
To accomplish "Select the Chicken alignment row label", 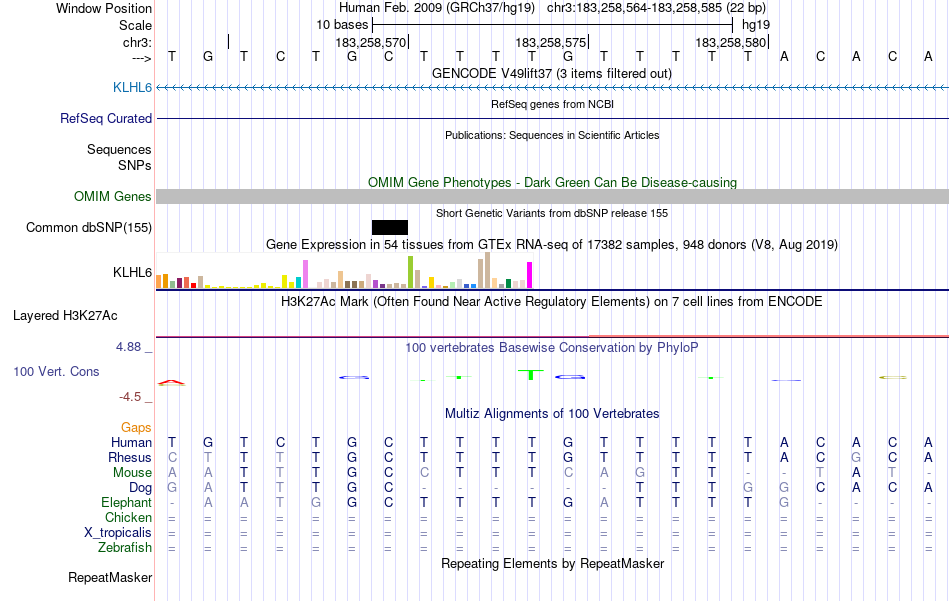I will tap(128, 517).
